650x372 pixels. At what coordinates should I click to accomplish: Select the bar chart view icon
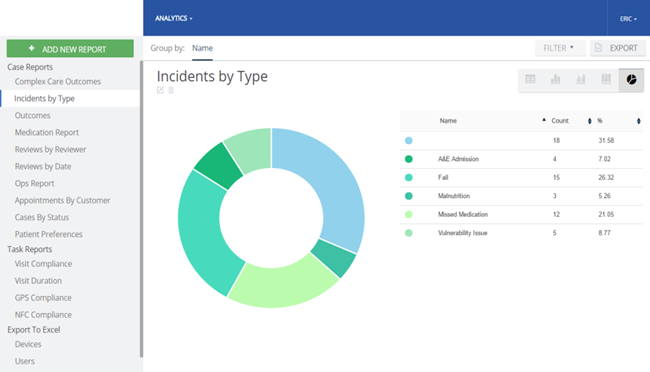pyautogui.click(x=555, y=79)
